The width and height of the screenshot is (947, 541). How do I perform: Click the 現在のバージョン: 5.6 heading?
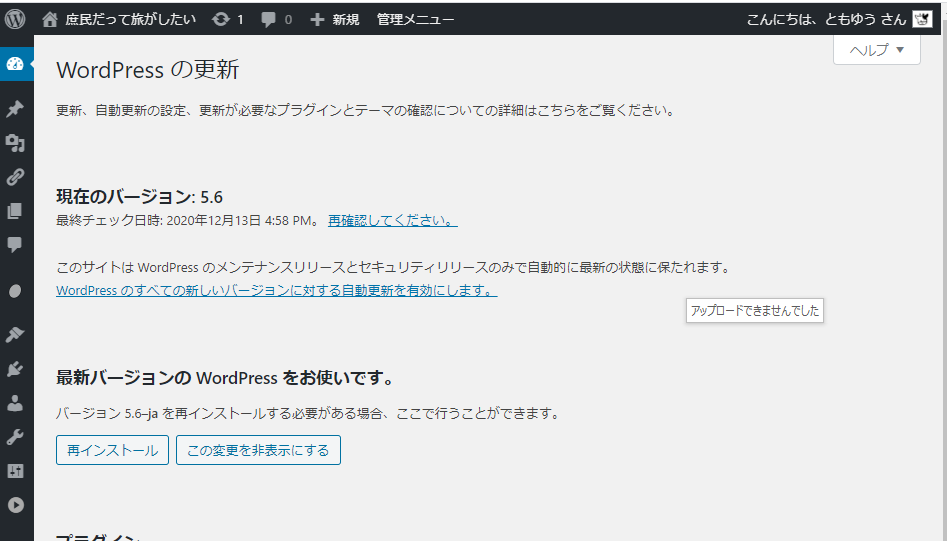140,197
